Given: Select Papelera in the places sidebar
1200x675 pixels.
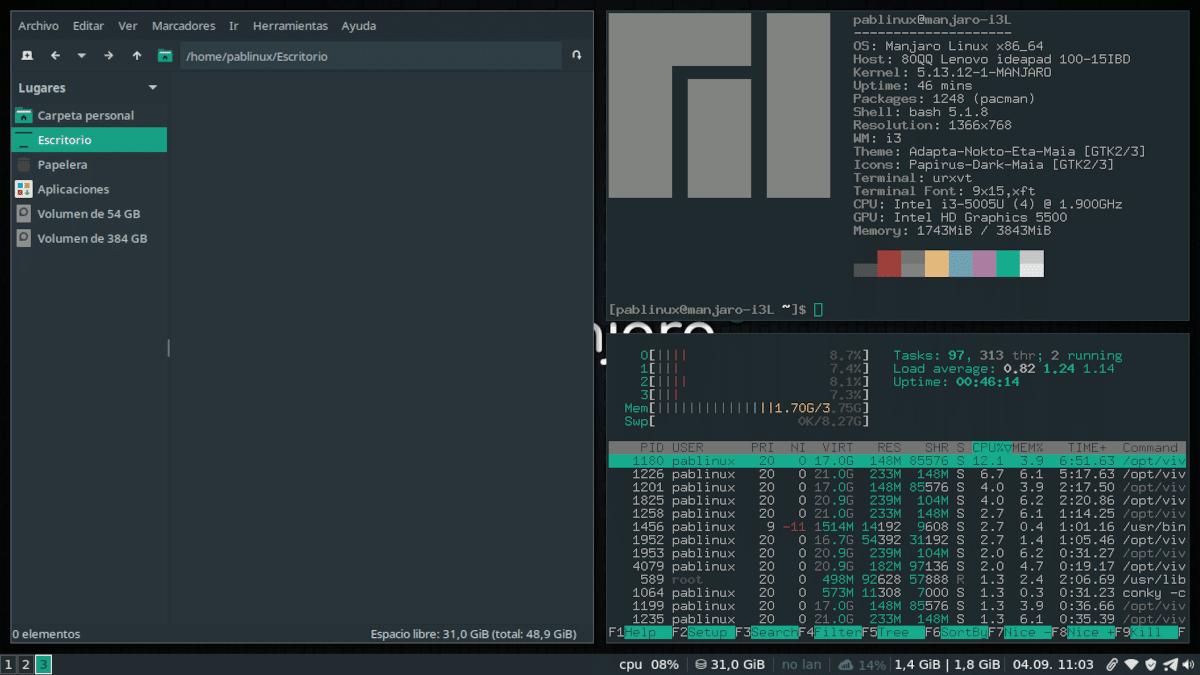Looking at the screenshot, I should click(x=62, y=164).
